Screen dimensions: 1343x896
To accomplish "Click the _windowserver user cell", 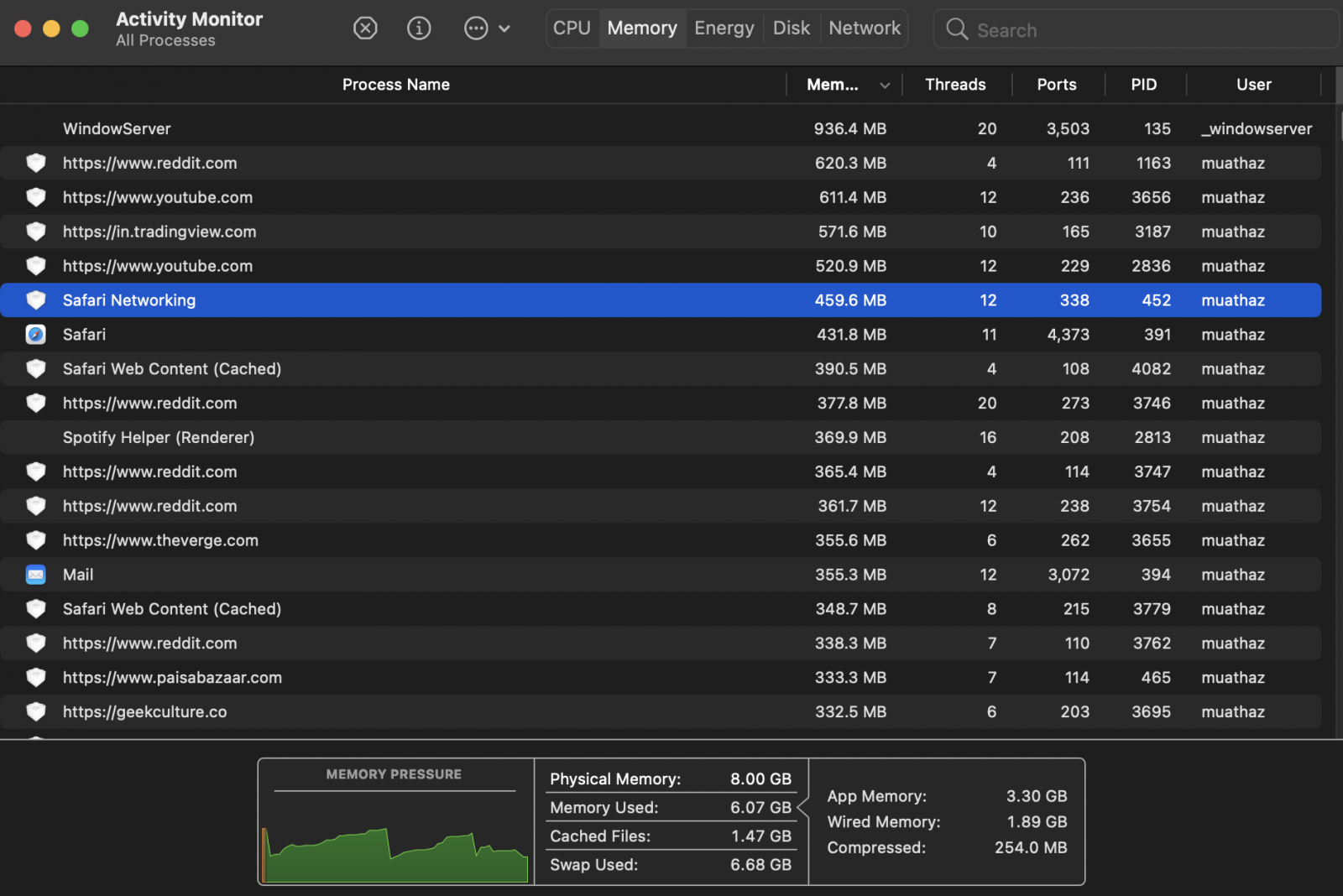I will [x=1256, y=128].
